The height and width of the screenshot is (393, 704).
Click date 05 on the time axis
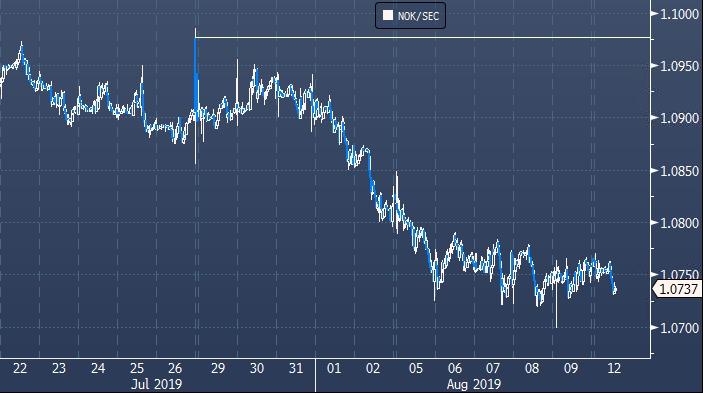(416, 368)
